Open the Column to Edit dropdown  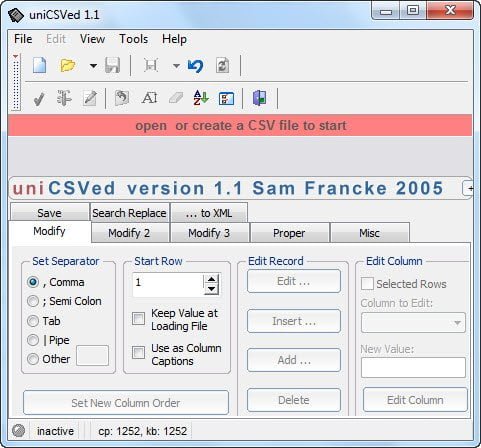click(x=413, y=322)
